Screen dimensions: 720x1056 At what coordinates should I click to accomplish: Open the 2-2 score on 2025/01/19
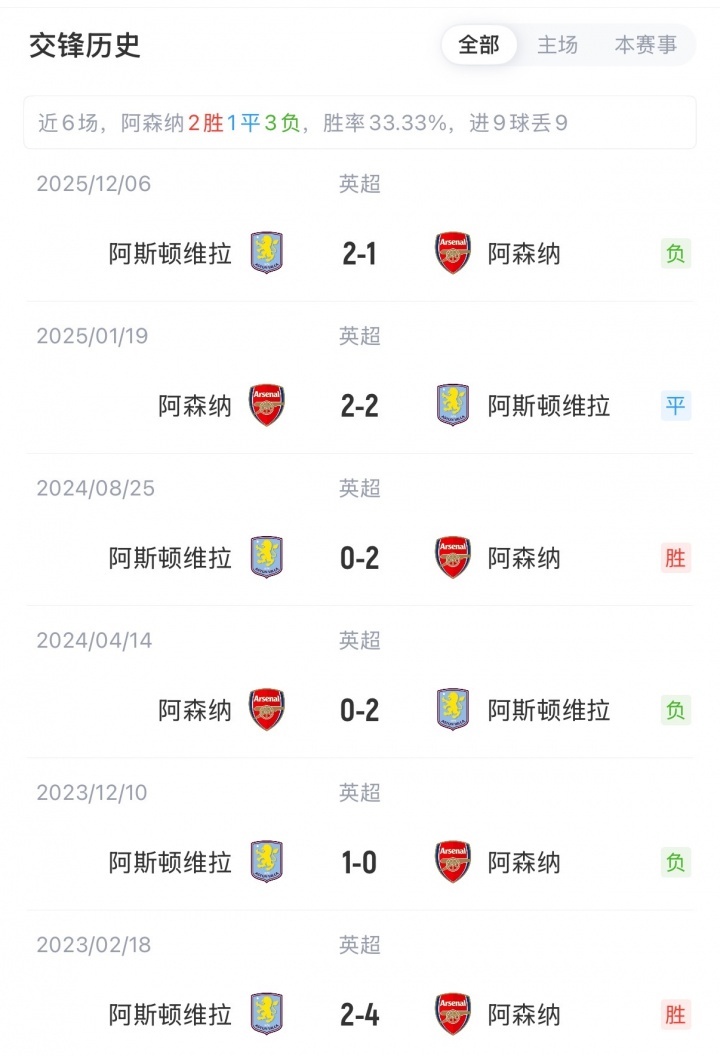click(x=359, y=406)
